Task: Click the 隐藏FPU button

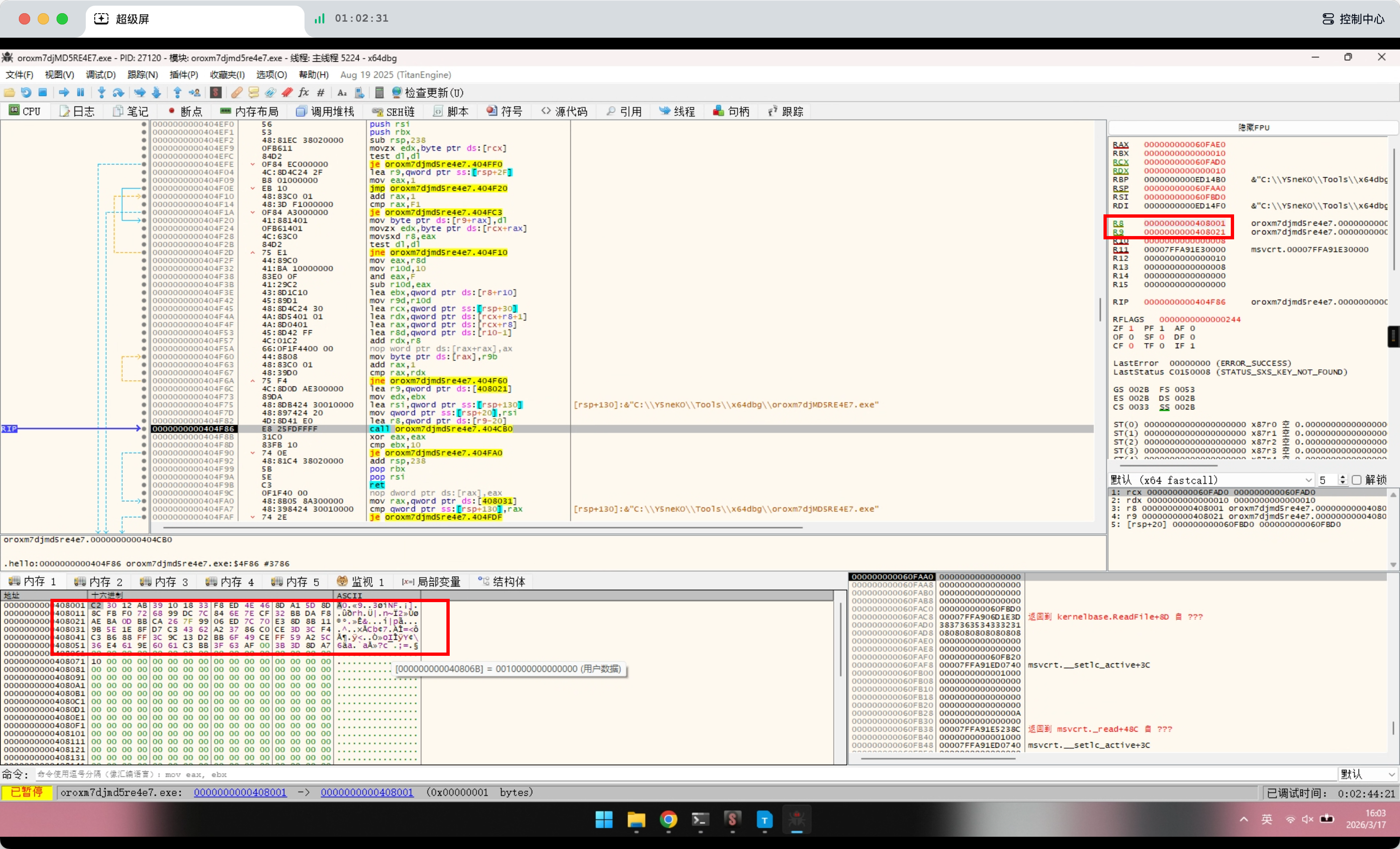Action: 1253,128
